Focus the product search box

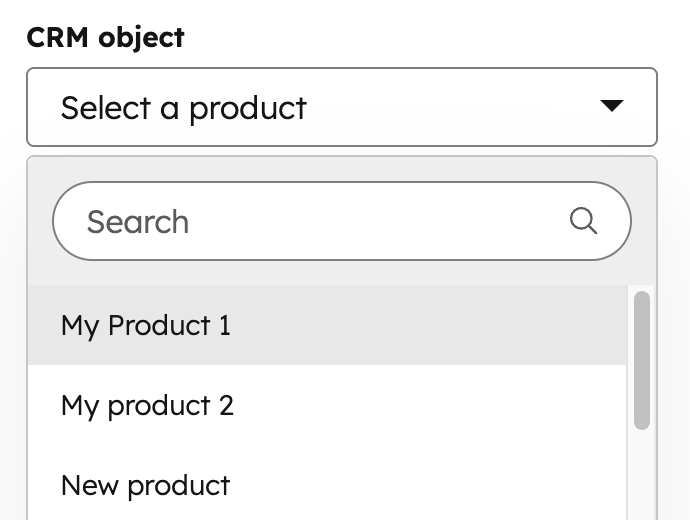tap(320, 221)
